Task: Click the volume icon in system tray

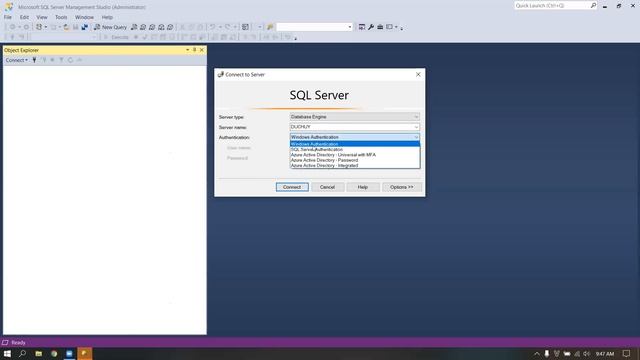Action: pos(587,354)
